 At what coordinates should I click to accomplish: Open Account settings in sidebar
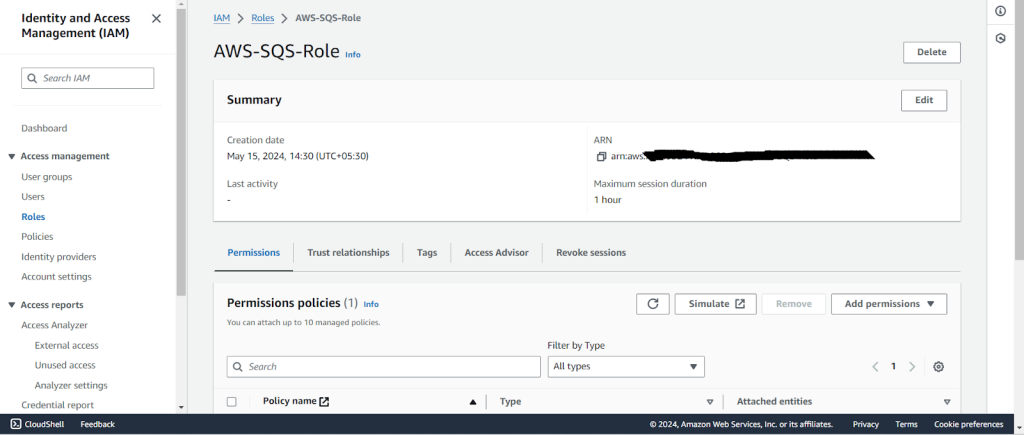click(x=57, y=277)
